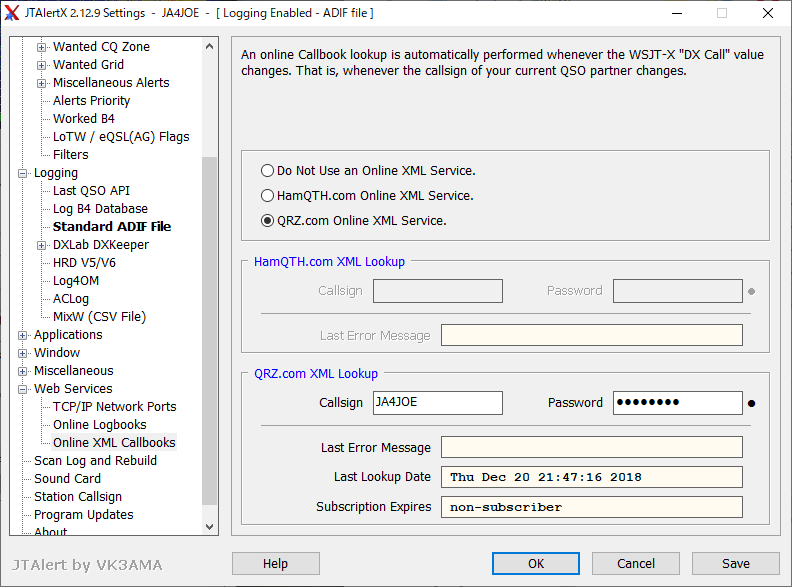The image size is (792, 587).
Task: Open MixW (CSV File) logging settings
Action: click(x=100, y=317)
